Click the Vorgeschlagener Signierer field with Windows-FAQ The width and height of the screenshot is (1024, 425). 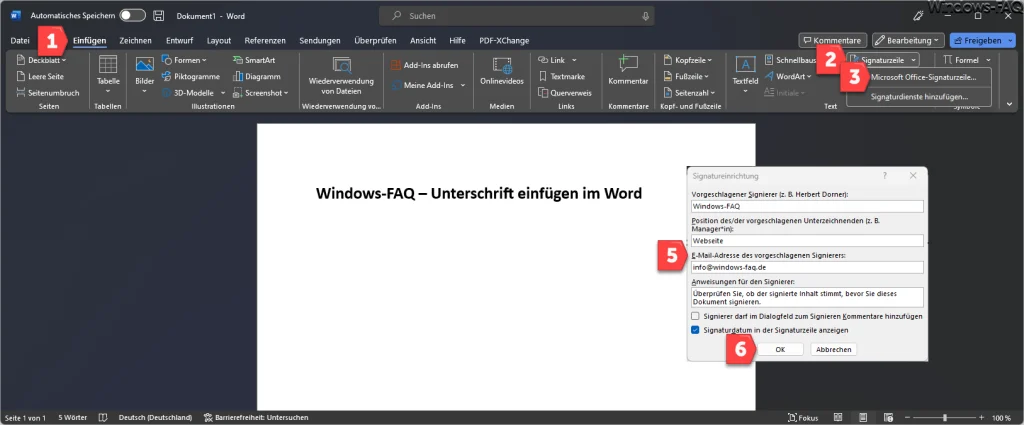[807, 206]
